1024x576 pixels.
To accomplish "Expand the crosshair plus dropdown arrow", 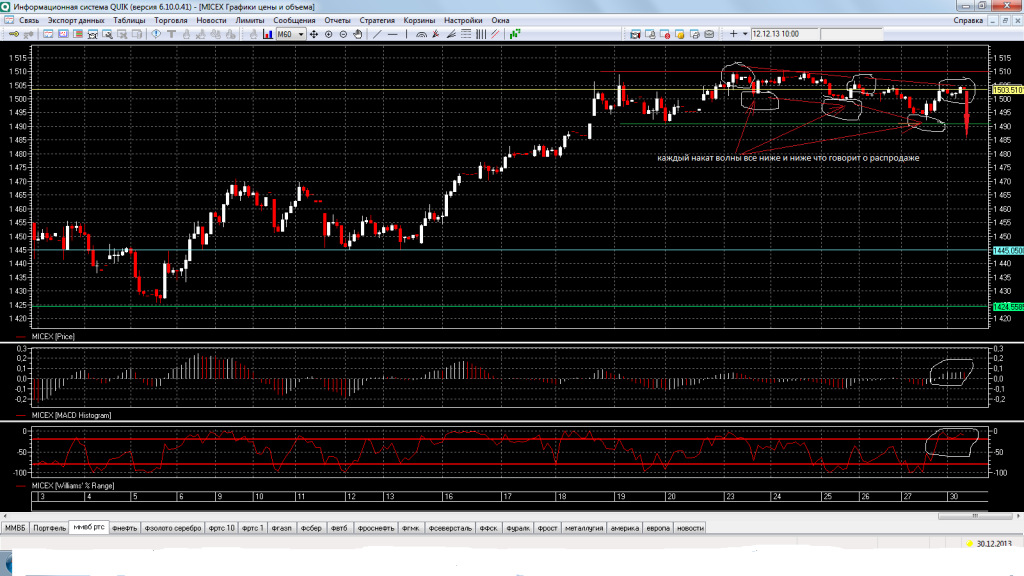I will [744, 34].
